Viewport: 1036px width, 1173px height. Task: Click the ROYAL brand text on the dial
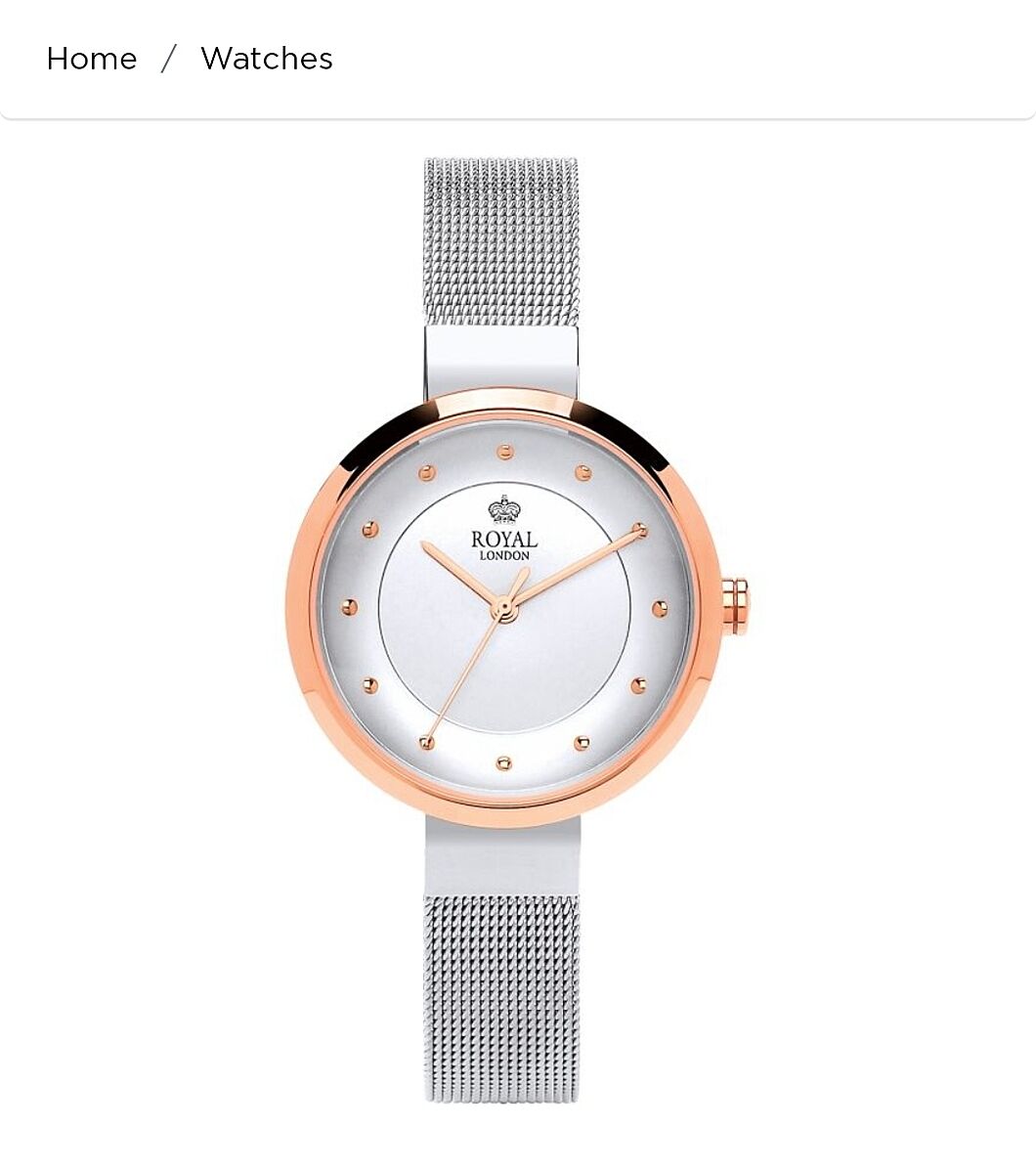pyautogui.click(x=504, y=540)
